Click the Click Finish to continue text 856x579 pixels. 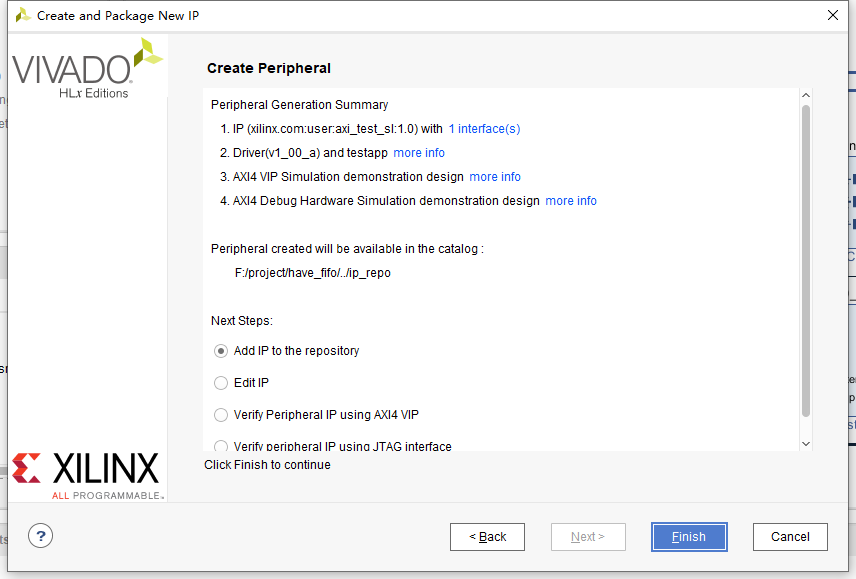click(x=268, y=465)
